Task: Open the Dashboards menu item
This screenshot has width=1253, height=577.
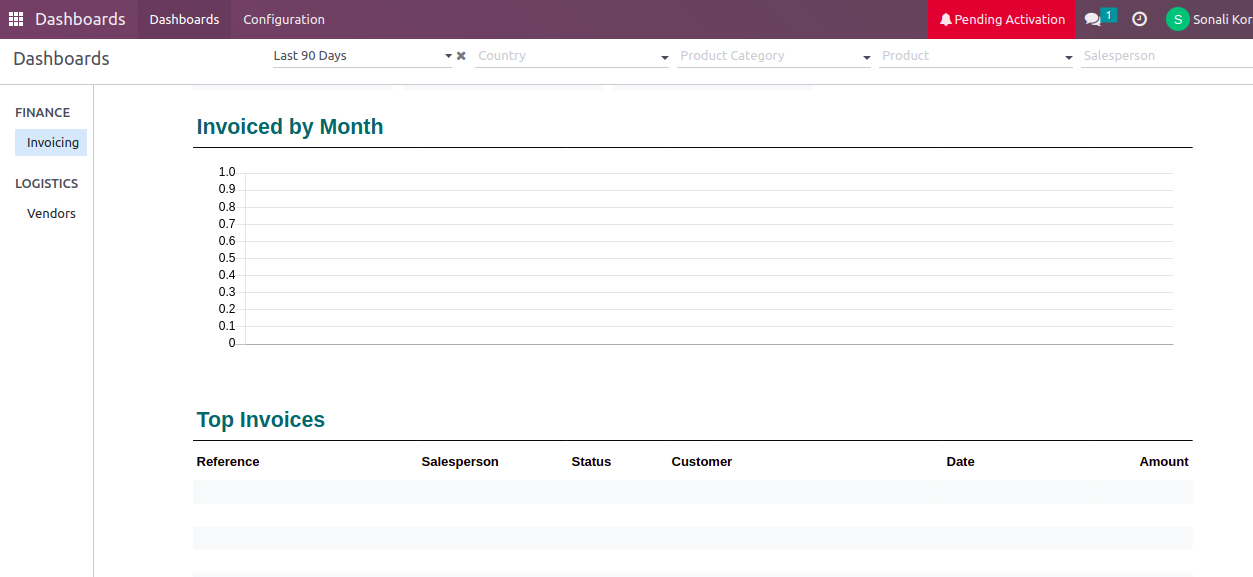Action: (x=184, y=19)
